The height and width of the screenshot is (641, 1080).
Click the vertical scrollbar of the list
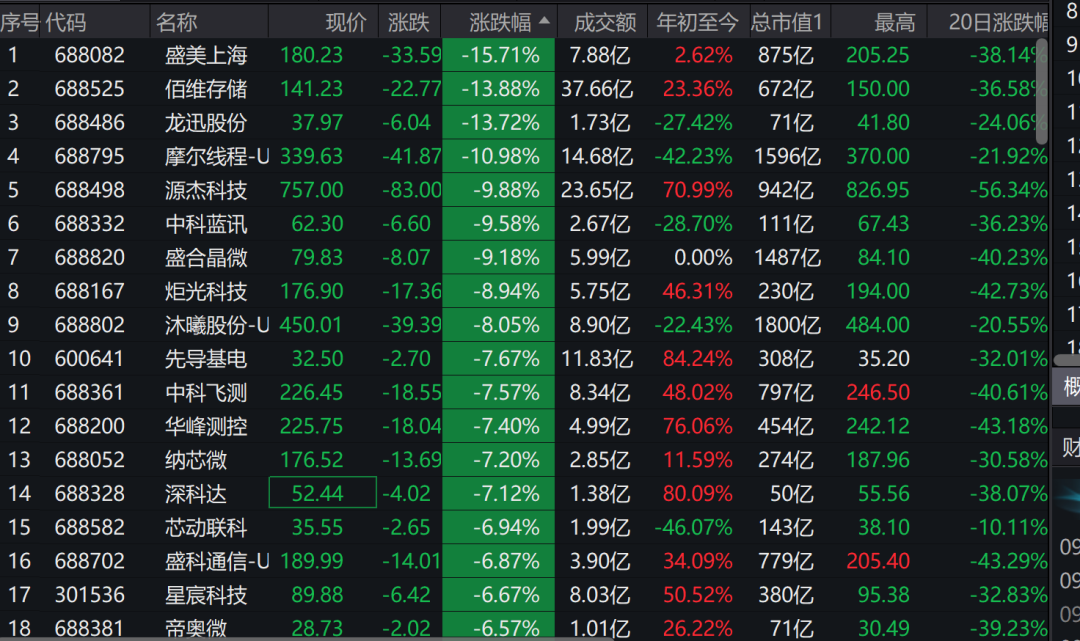click(1042, 91)
